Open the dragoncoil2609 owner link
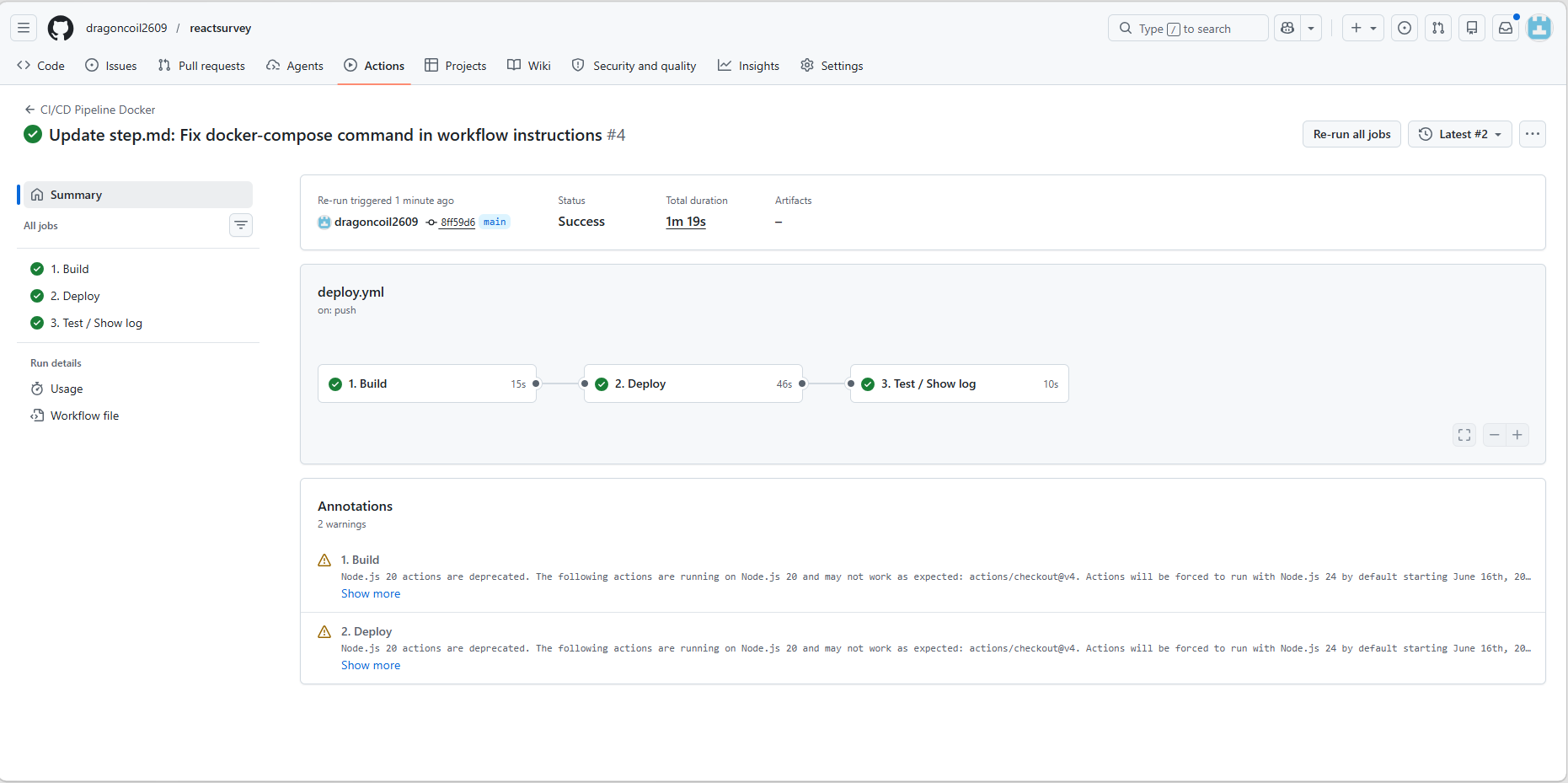This screenshot has height=783, width=1568. (x=126, y=28)
